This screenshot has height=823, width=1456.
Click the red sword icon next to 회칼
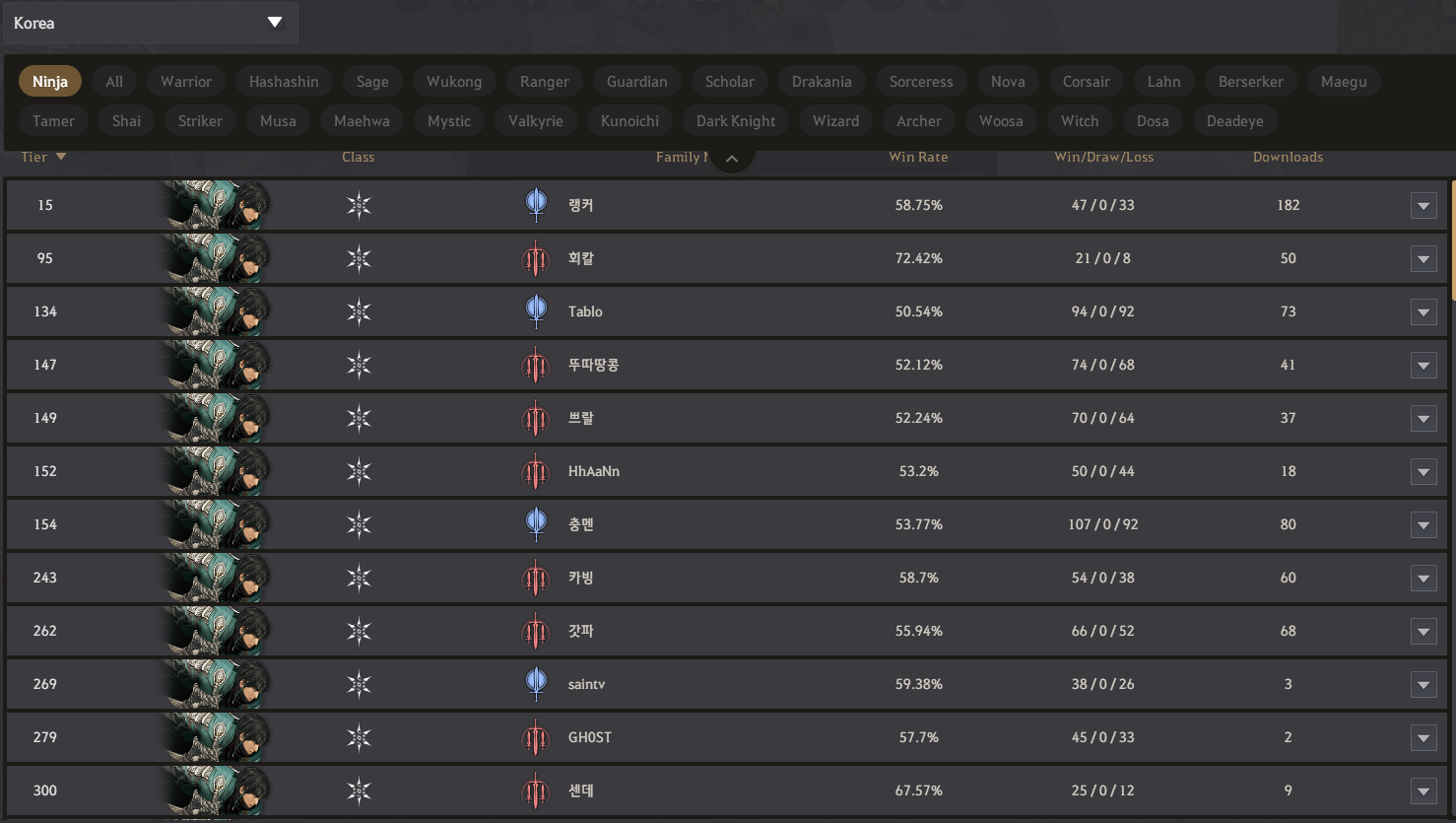[536, 258]
